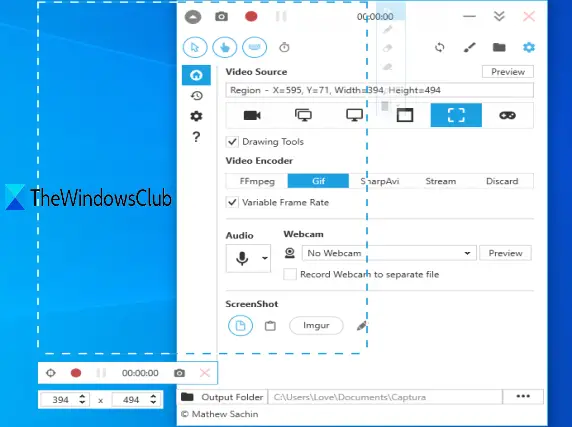Click the screenshot editor pencil icon
The width and height of the screenshot is (572, 427).
point(362,326)
